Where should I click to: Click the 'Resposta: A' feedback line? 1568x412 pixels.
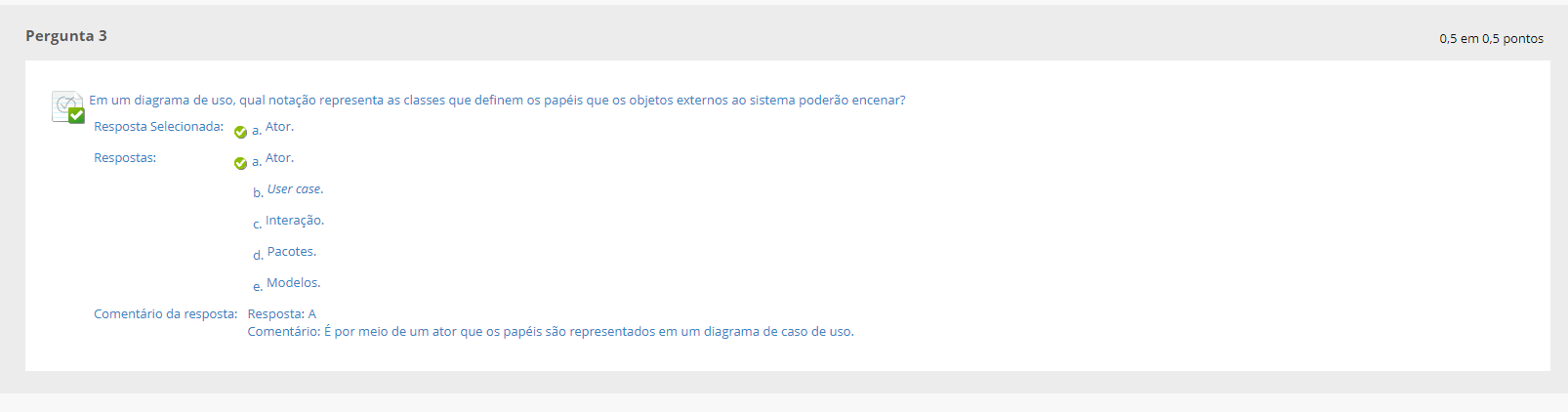(282, 314)
